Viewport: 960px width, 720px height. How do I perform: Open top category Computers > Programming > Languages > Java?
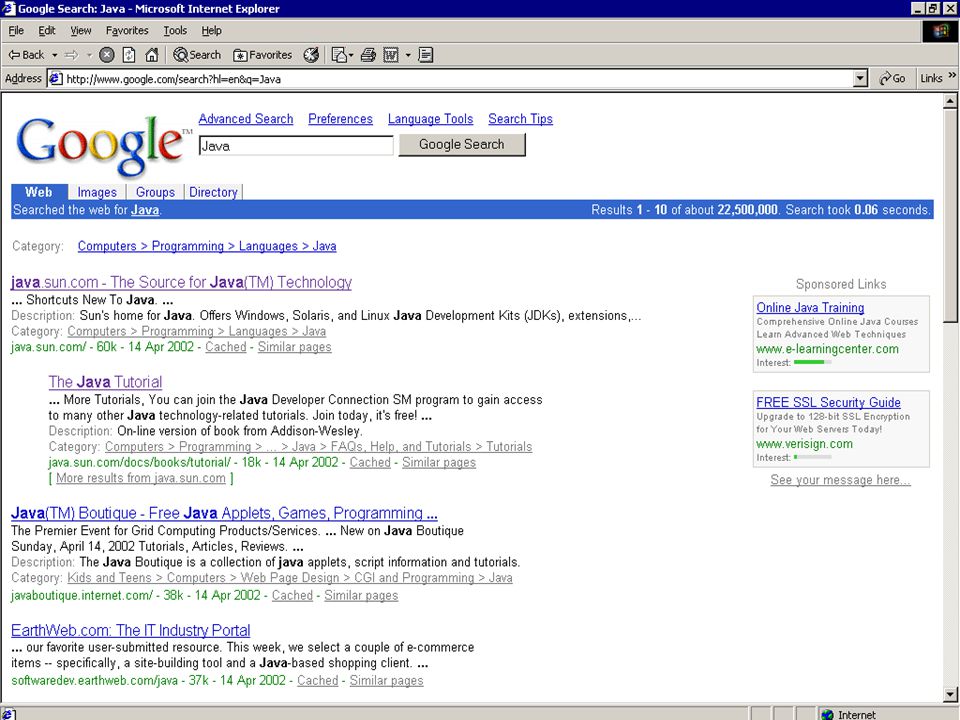point(207,246)
